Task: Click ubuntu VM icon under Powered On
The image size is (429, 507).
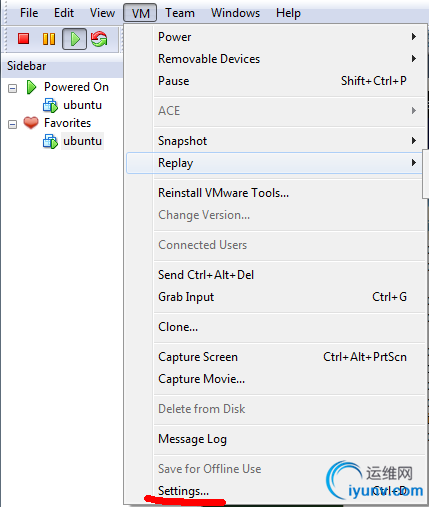Action: click(50, 105)
